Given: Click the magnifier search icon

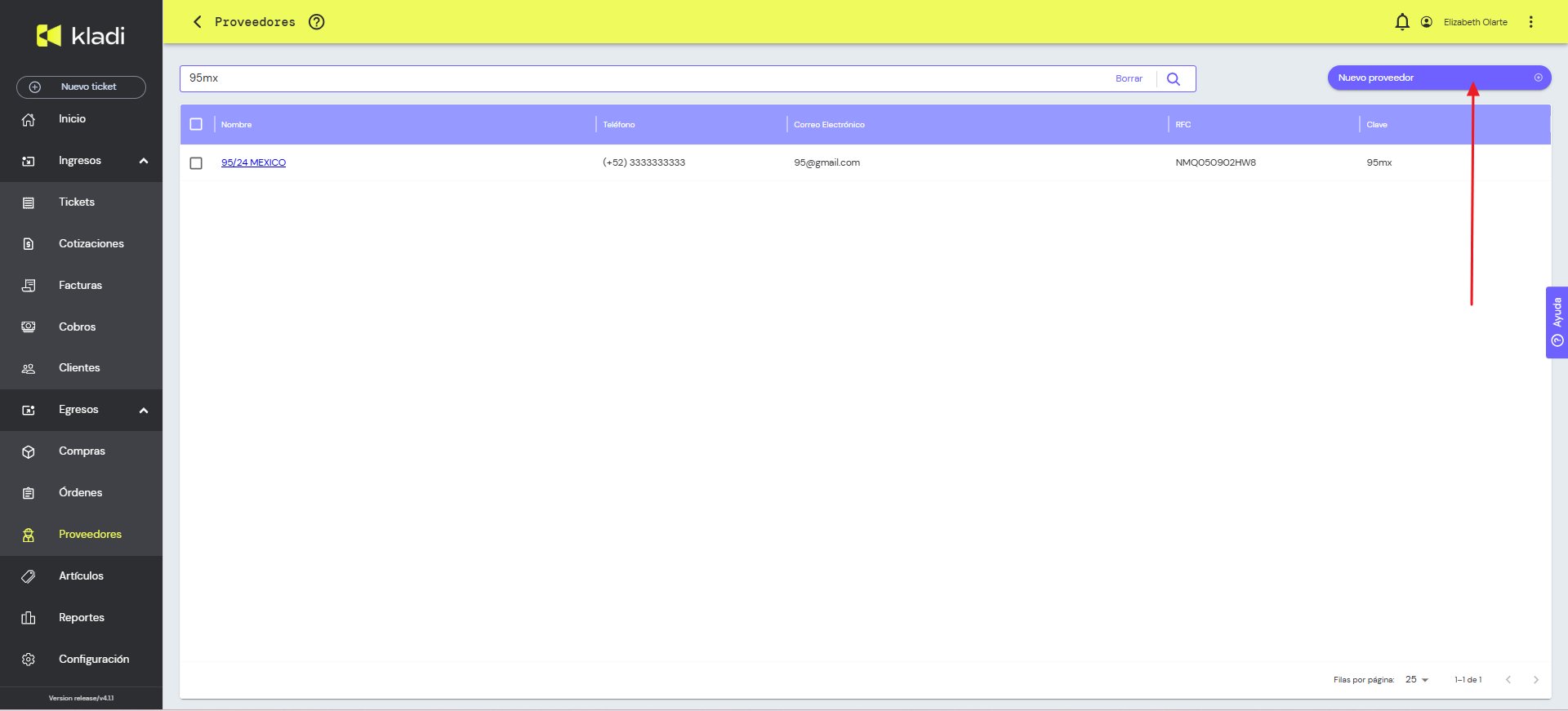Looking at the screenshot, I should point(1174,79).
